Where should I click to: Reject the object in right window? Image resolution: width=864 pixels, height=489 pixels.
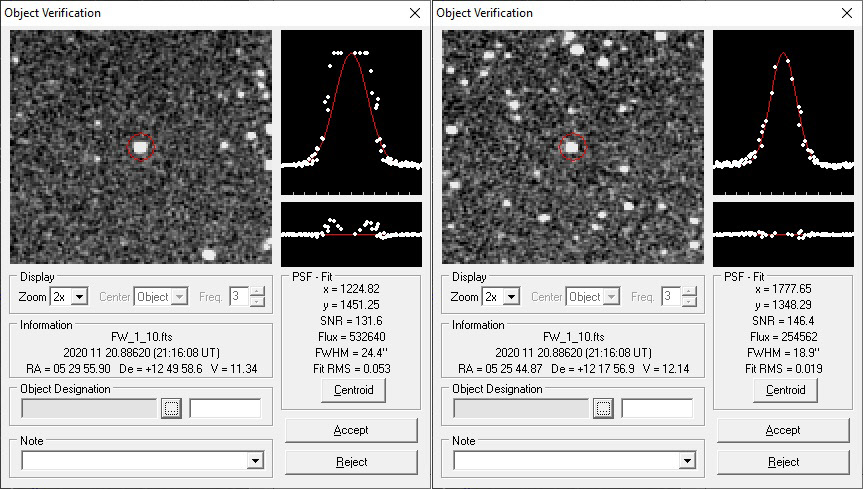pyautogui.click(x=783, y=462)
